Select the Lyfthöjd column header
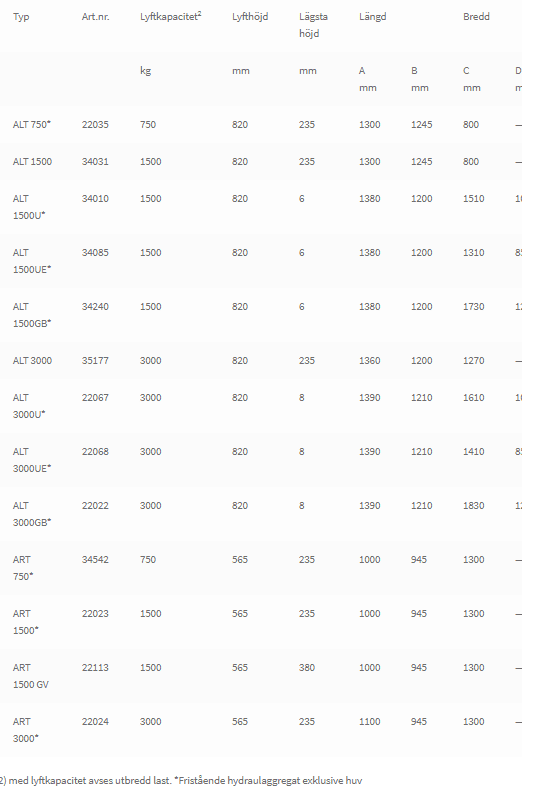Screen dimensions: 541x801 (250, 17)
